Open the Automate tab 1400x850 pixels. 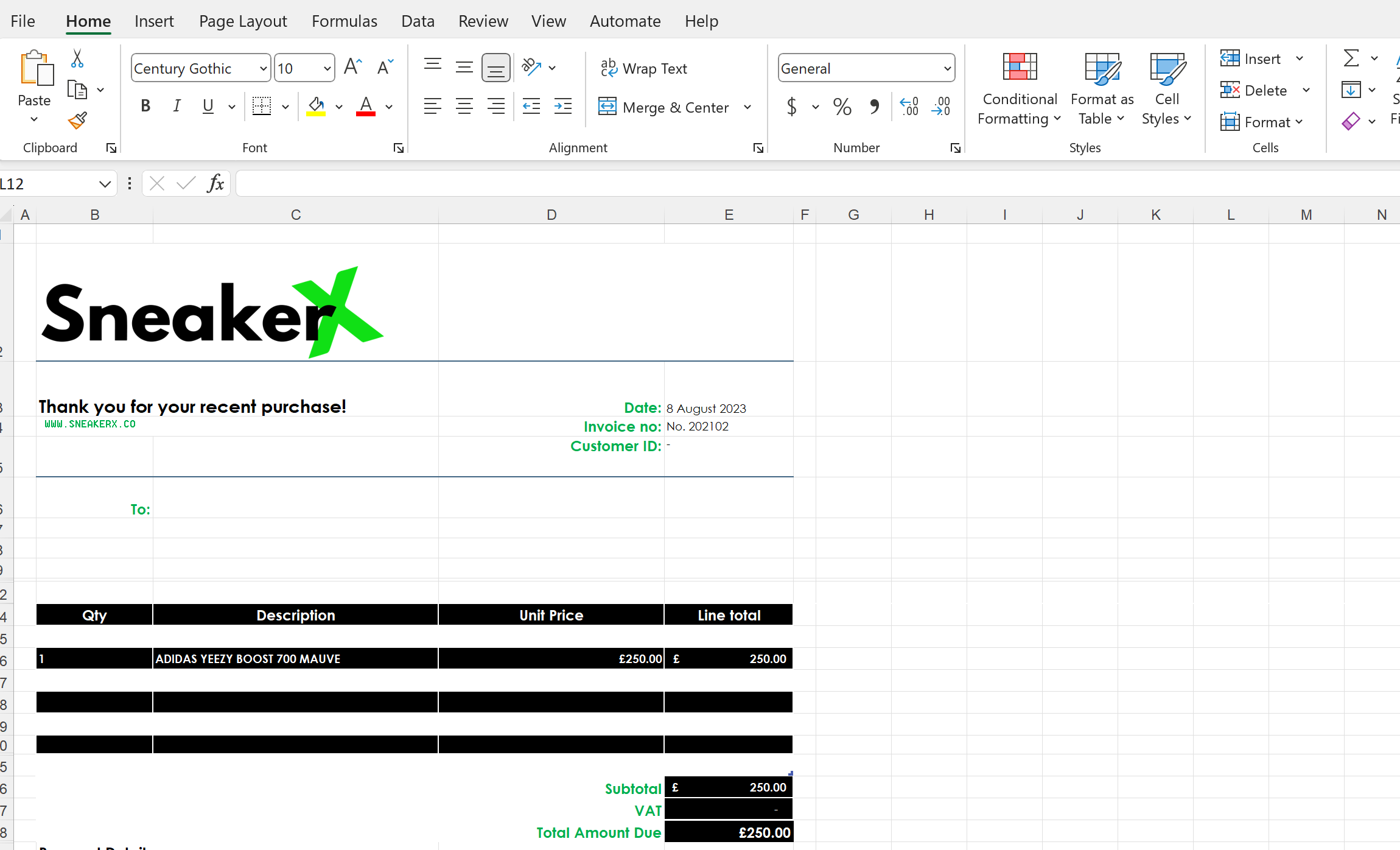625,21
